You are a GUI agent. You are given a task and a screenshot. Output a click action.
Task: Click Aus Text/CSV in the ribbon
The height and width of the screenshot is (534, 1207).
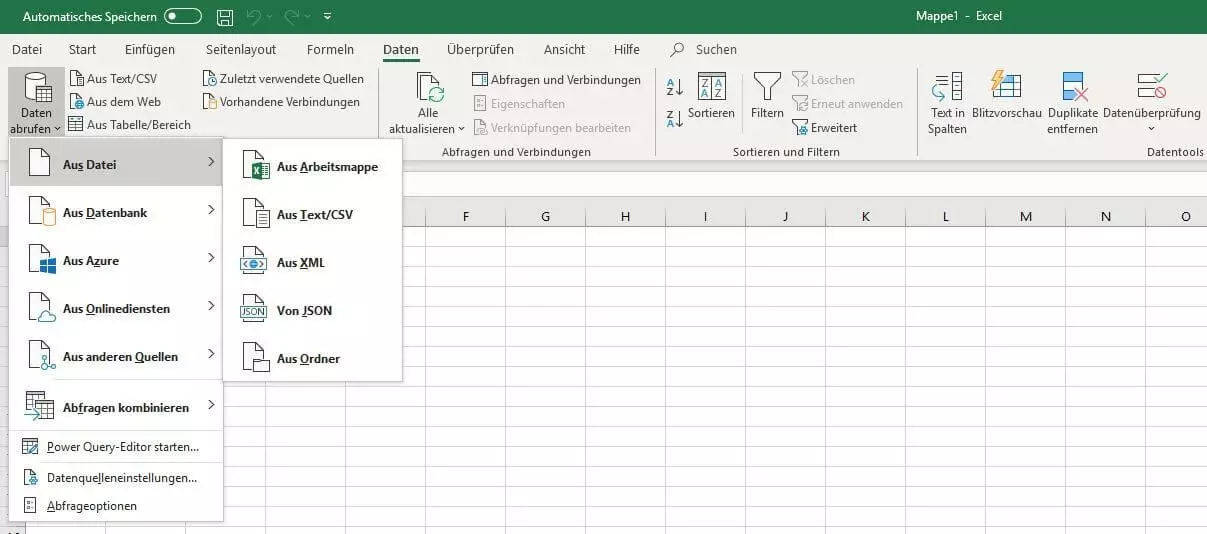pyautogui.click(x=113, y=78)
